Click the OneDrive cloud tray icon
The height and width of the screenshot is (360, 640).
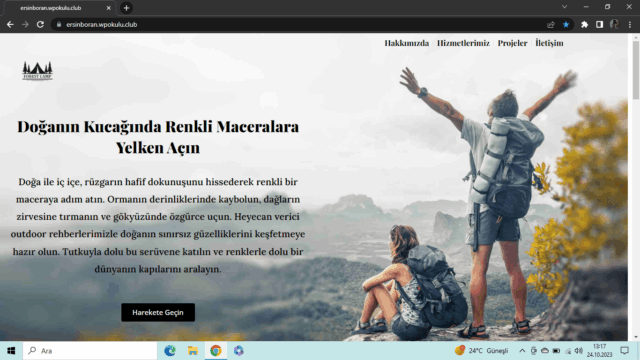tap(545, 351)
